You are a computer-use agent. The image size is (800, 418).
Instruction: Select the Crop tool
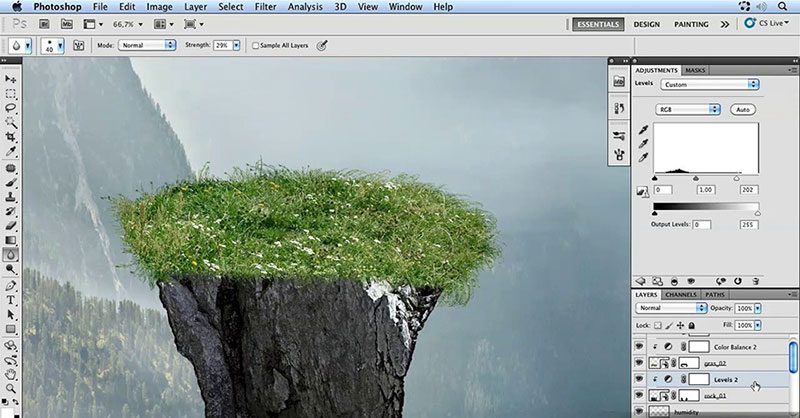pyautogui.click(x=10, y=137)
